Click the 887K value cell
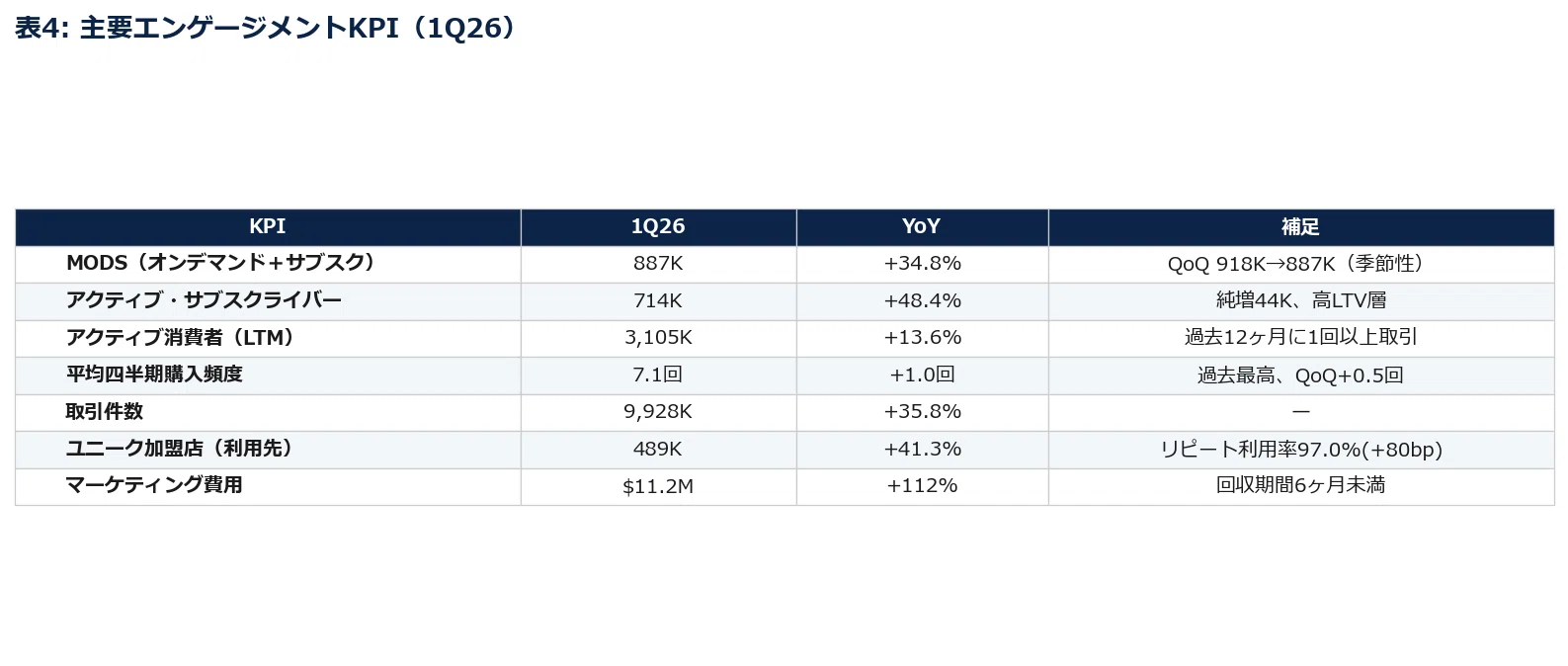This screenshot has width=1568, height=666. pos(658,264)
